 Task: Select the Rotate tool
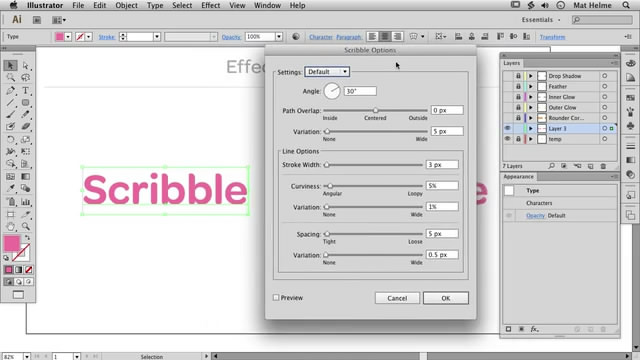tap(11, 140)
